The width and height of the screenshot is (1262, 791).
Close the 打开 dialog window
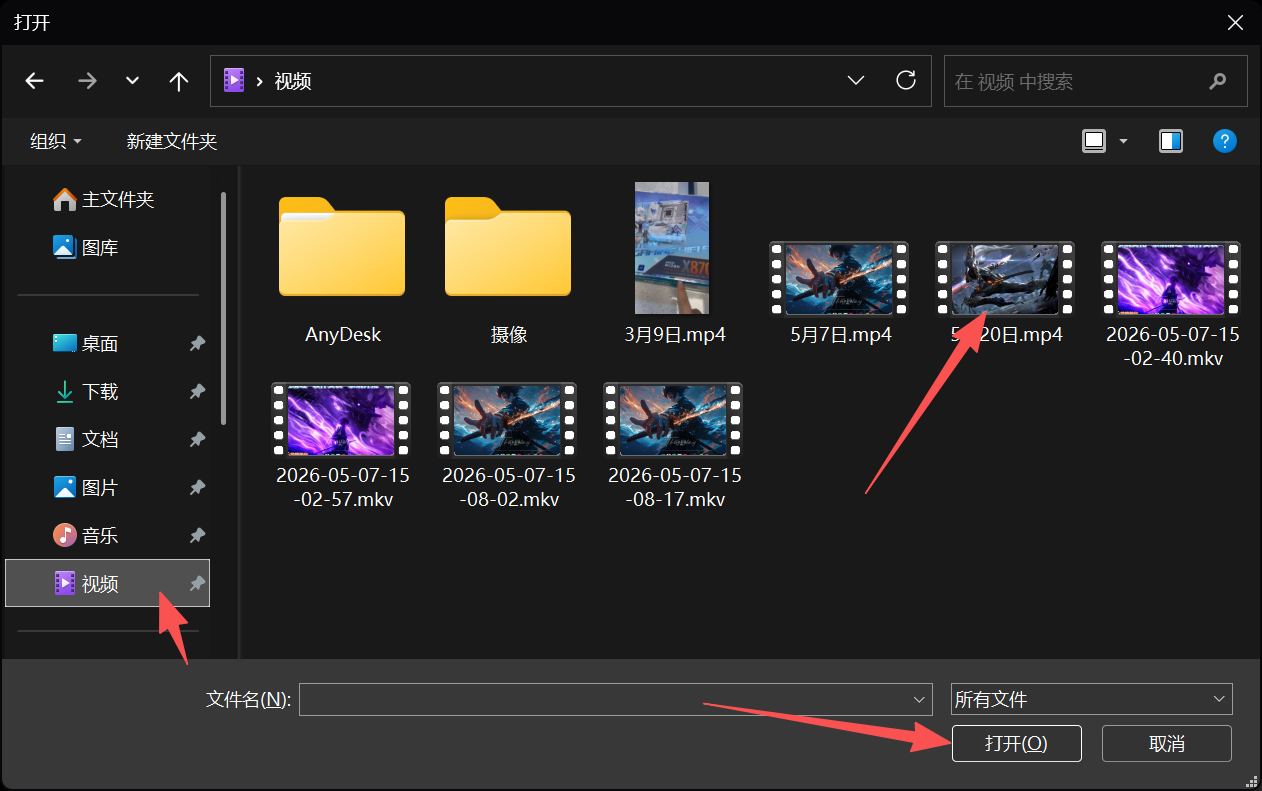[x=1236, y=22]
